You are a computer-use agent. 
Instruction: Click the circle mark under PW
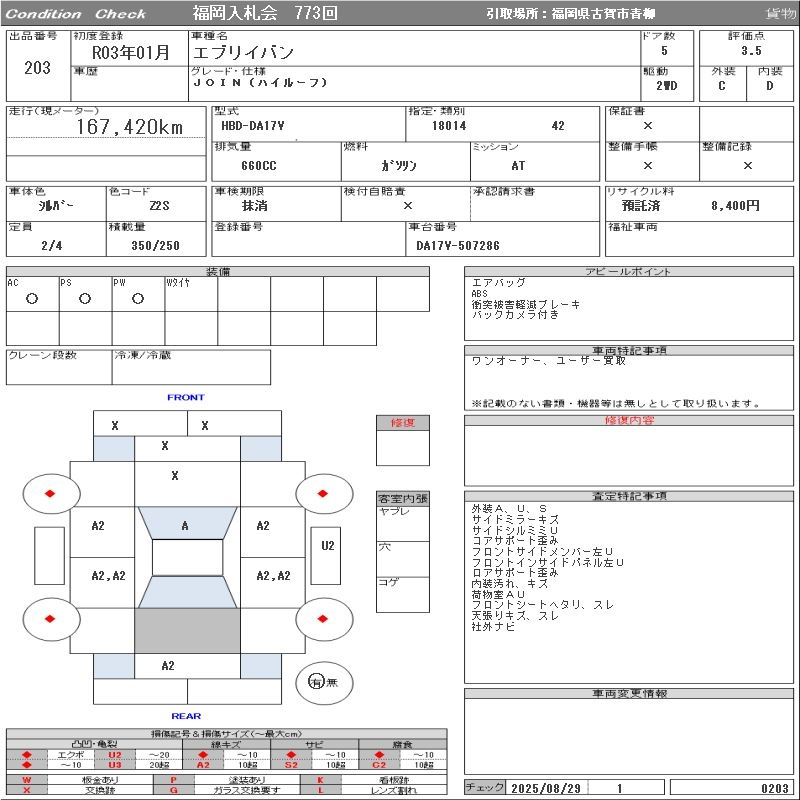coord(138,298)
